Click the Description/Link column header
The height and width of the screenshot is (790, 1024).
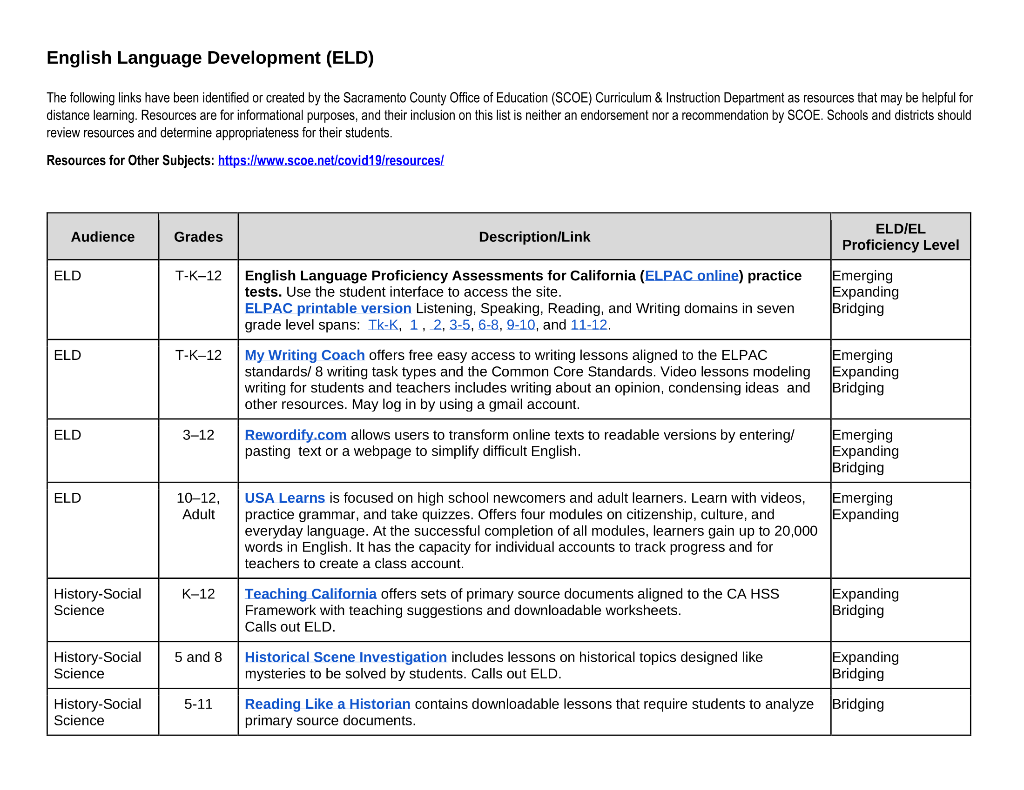click(534, 237)
